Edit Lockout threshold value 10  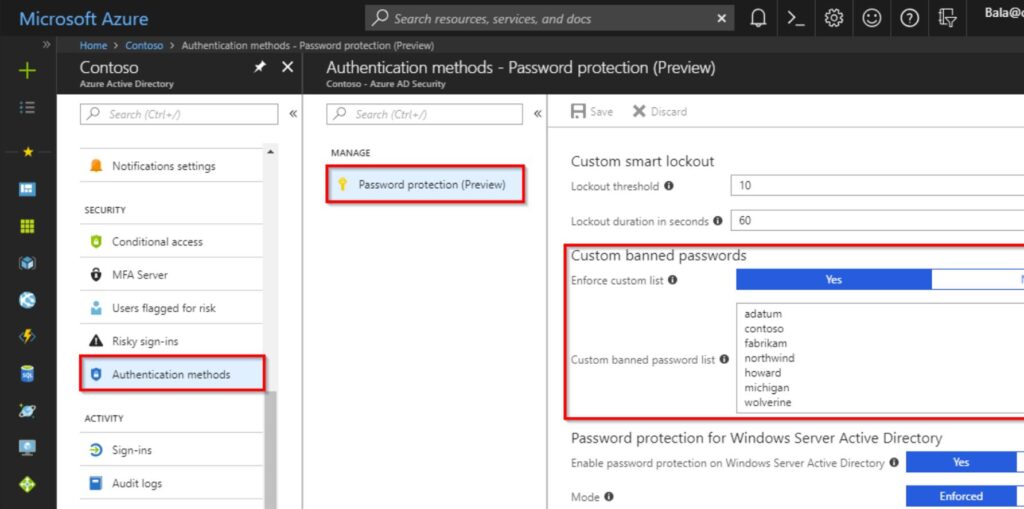point(877,186)
